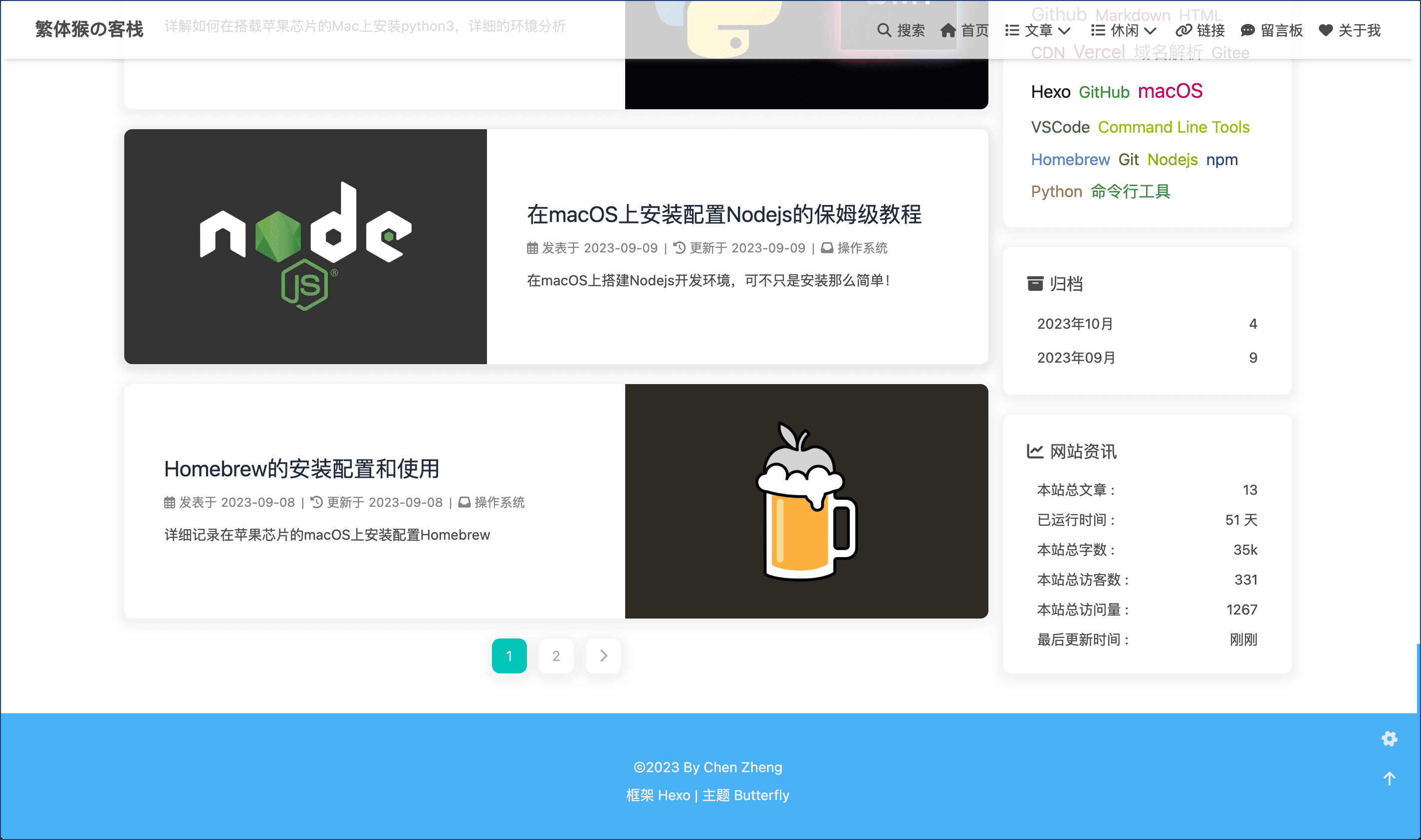
Task: Click the Homebrew tag in sidebar
Action: (1070, 160)
